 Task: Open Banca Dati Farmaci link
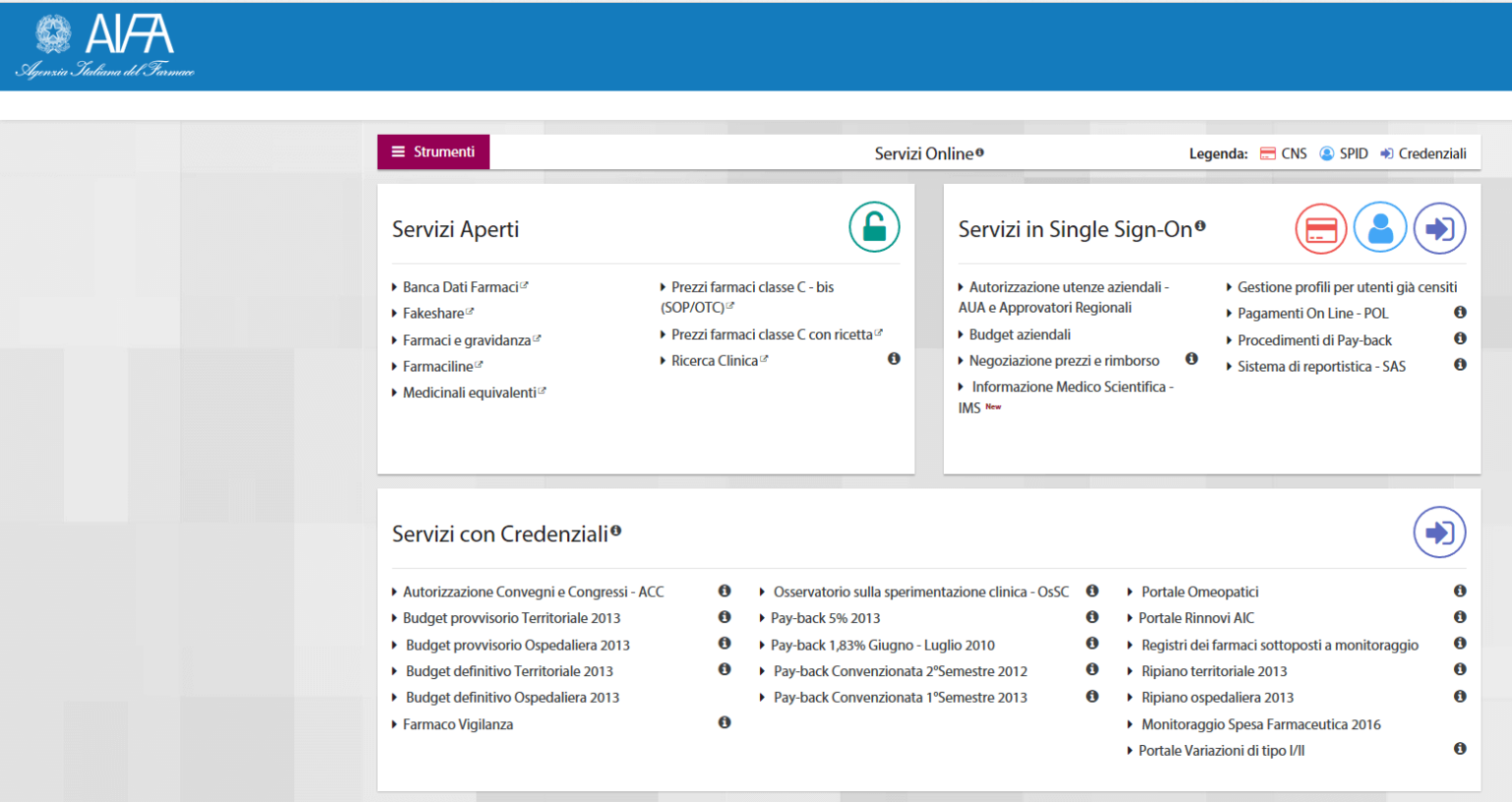point(460,287)
